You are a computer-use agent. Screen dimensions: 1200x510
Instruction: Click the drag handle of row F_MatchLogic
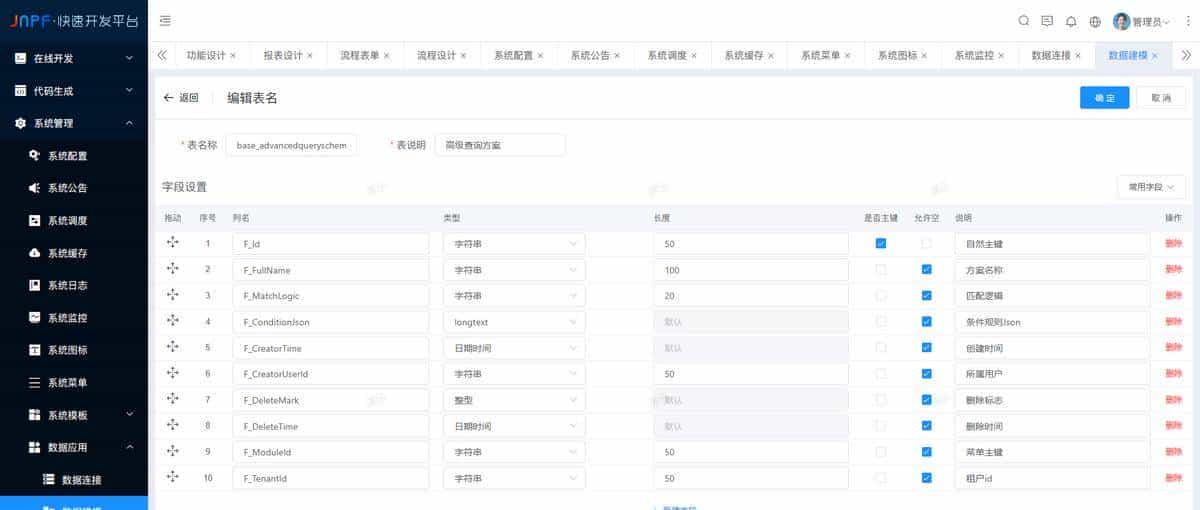(172, 295)
